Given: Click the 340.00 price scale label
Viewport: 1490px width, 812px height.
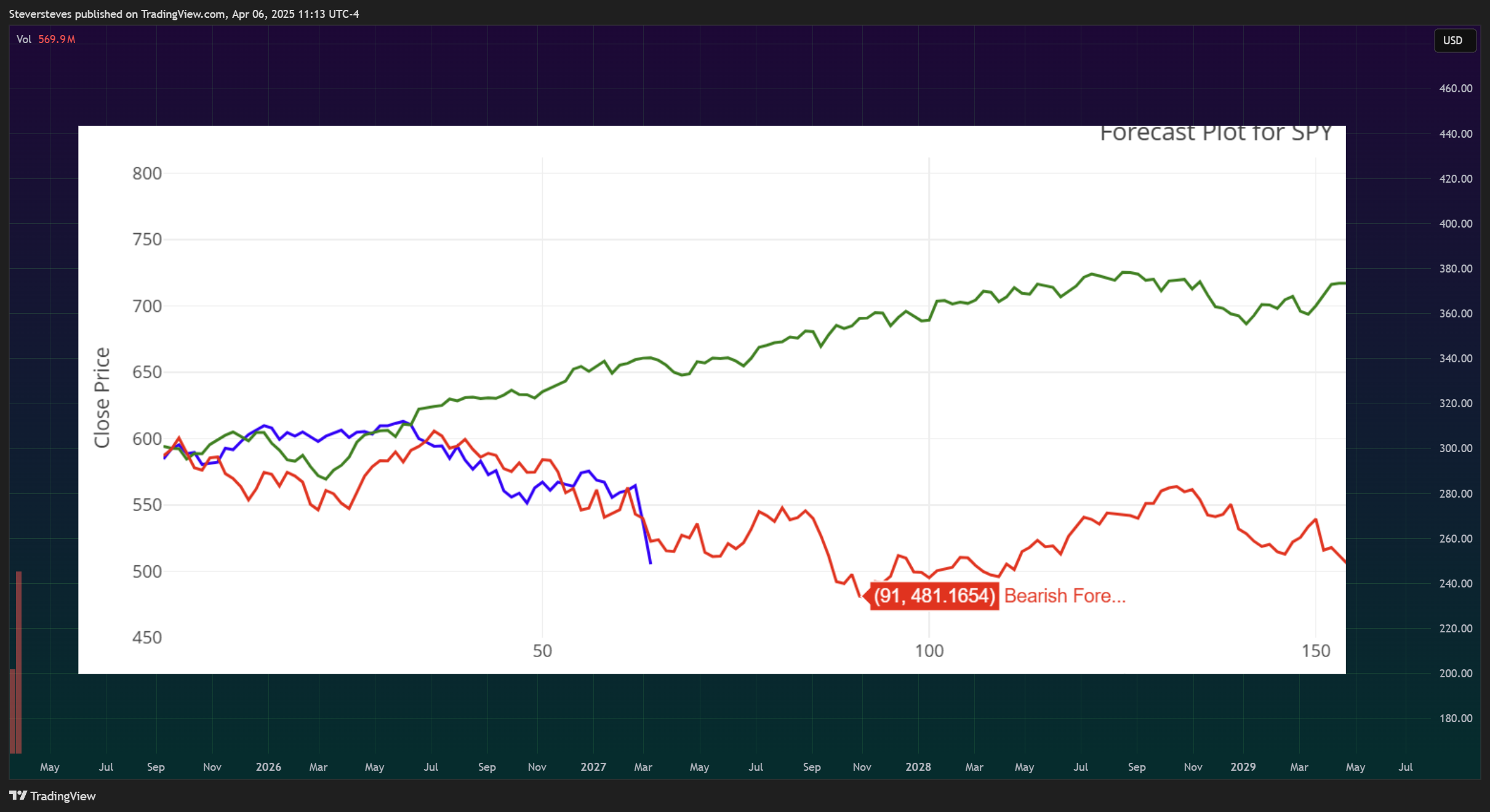Looking at the screenshot, I should (x=1456, y=358).
